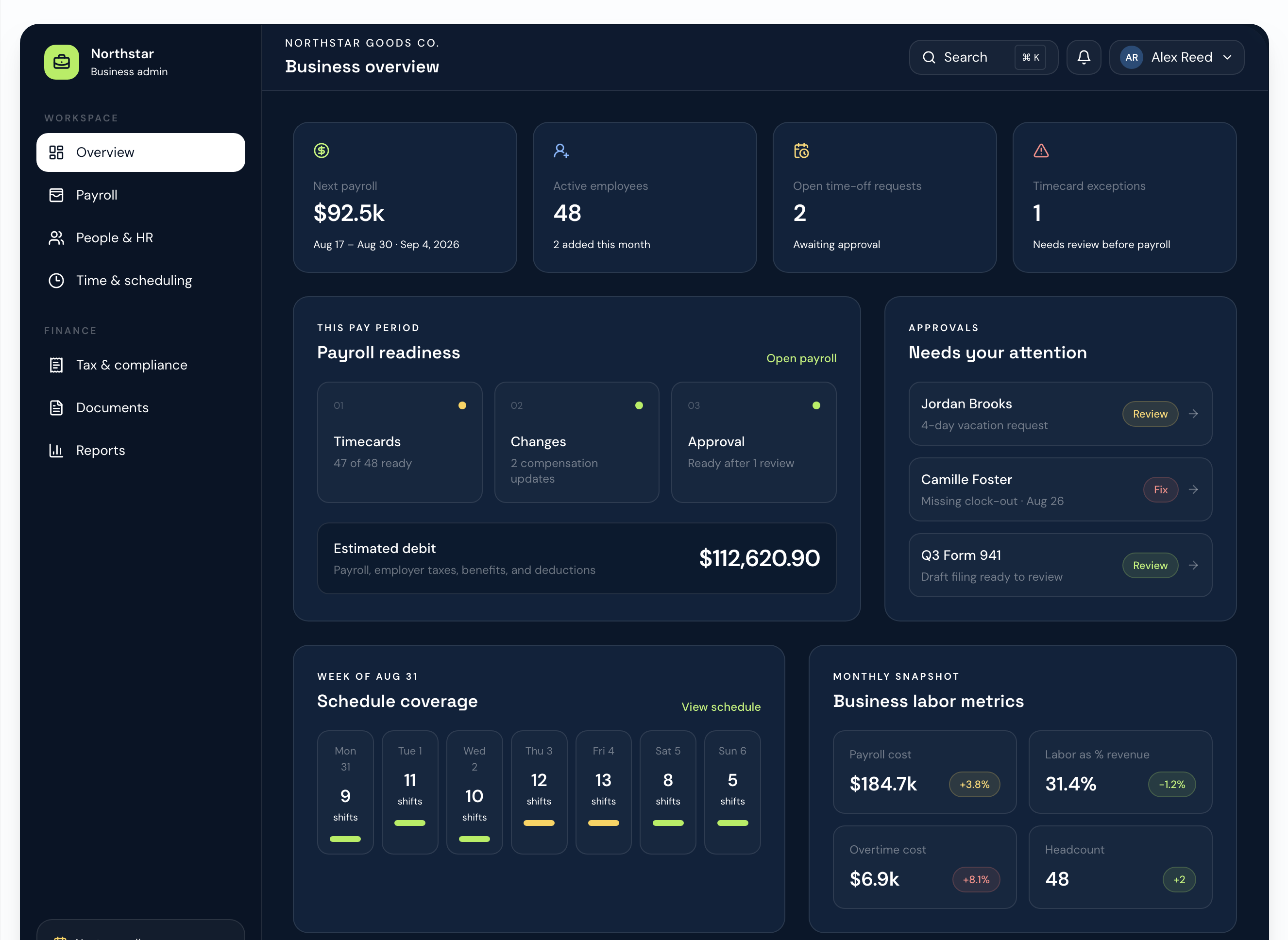This screenshot has width=1288, height=940.
Task: Click the Search field
Action: (x=983, y=57)
